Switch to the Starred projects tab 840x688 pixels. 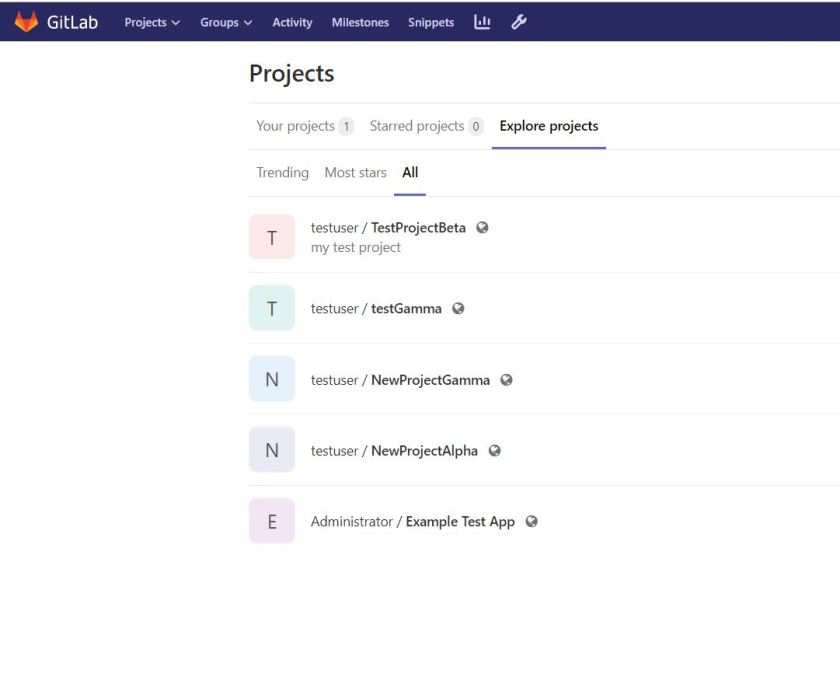tap(414, 125)
